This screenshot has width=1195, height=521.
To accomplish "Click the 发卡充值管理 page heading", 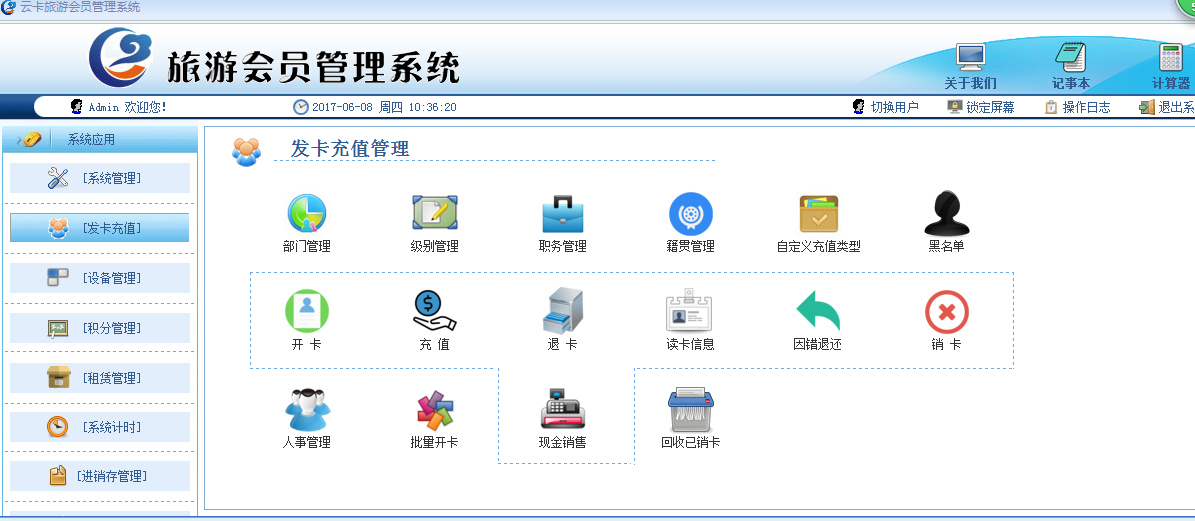I will [x=350, y=149].
